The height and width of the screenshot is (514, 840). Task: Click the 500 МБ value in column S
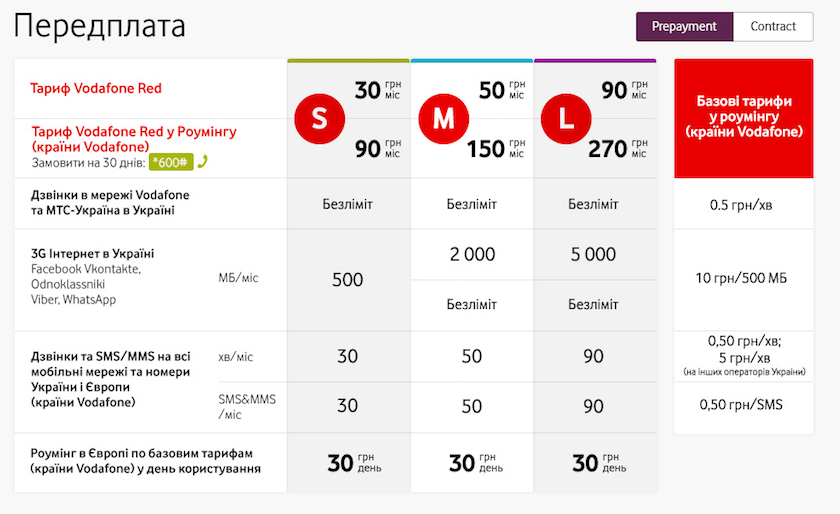pos(348,279)
